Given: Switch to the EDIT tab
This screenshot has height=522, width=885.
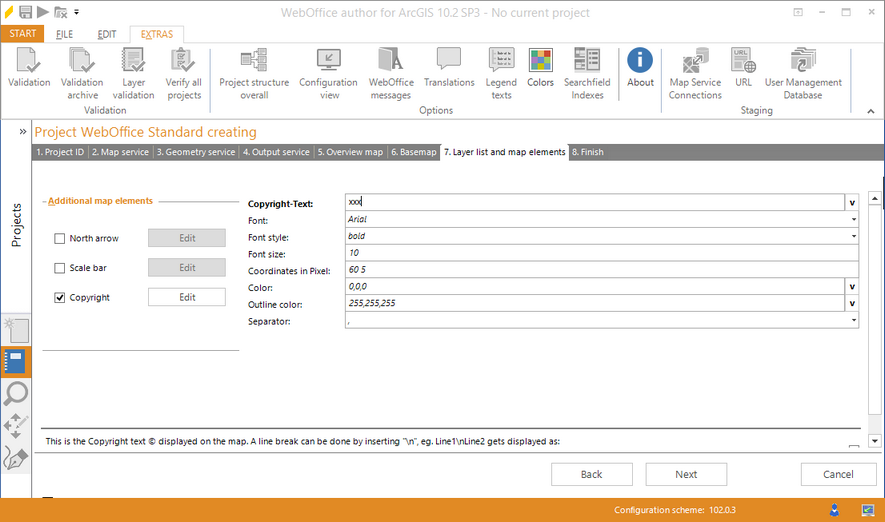Looking at the screenshot, I should [x=107, y=34].
